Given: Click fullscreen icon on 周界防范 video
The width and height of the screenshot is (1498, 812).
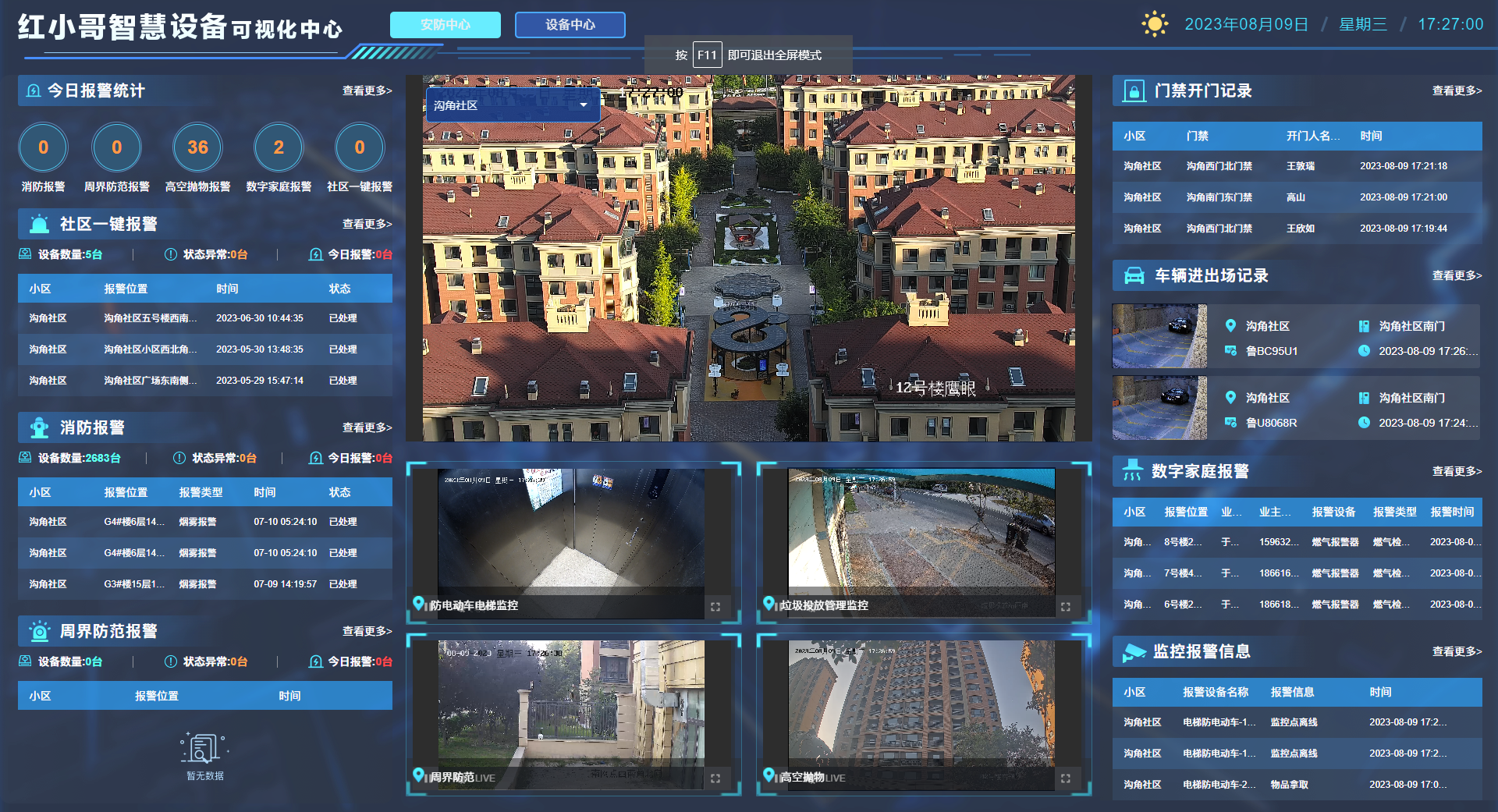Looking at the screenshot, I should (x=715, y=778).
